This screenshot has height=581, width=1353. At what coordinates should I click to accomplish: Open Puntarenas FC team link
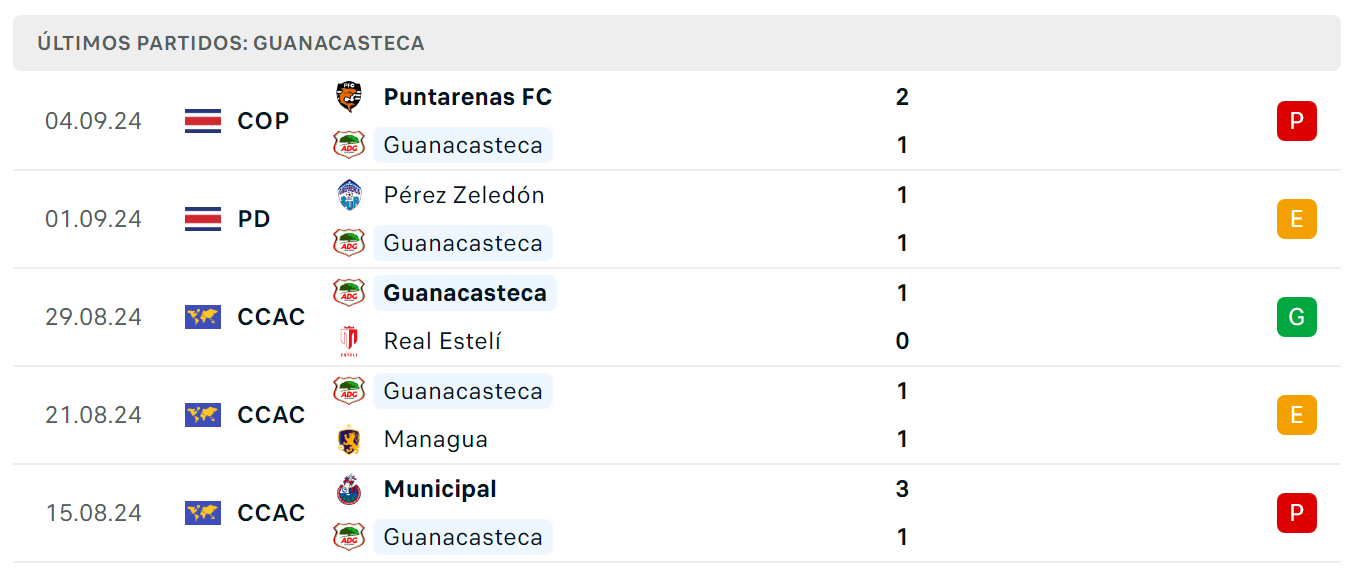pyautogui.click(x=467, y=97)
